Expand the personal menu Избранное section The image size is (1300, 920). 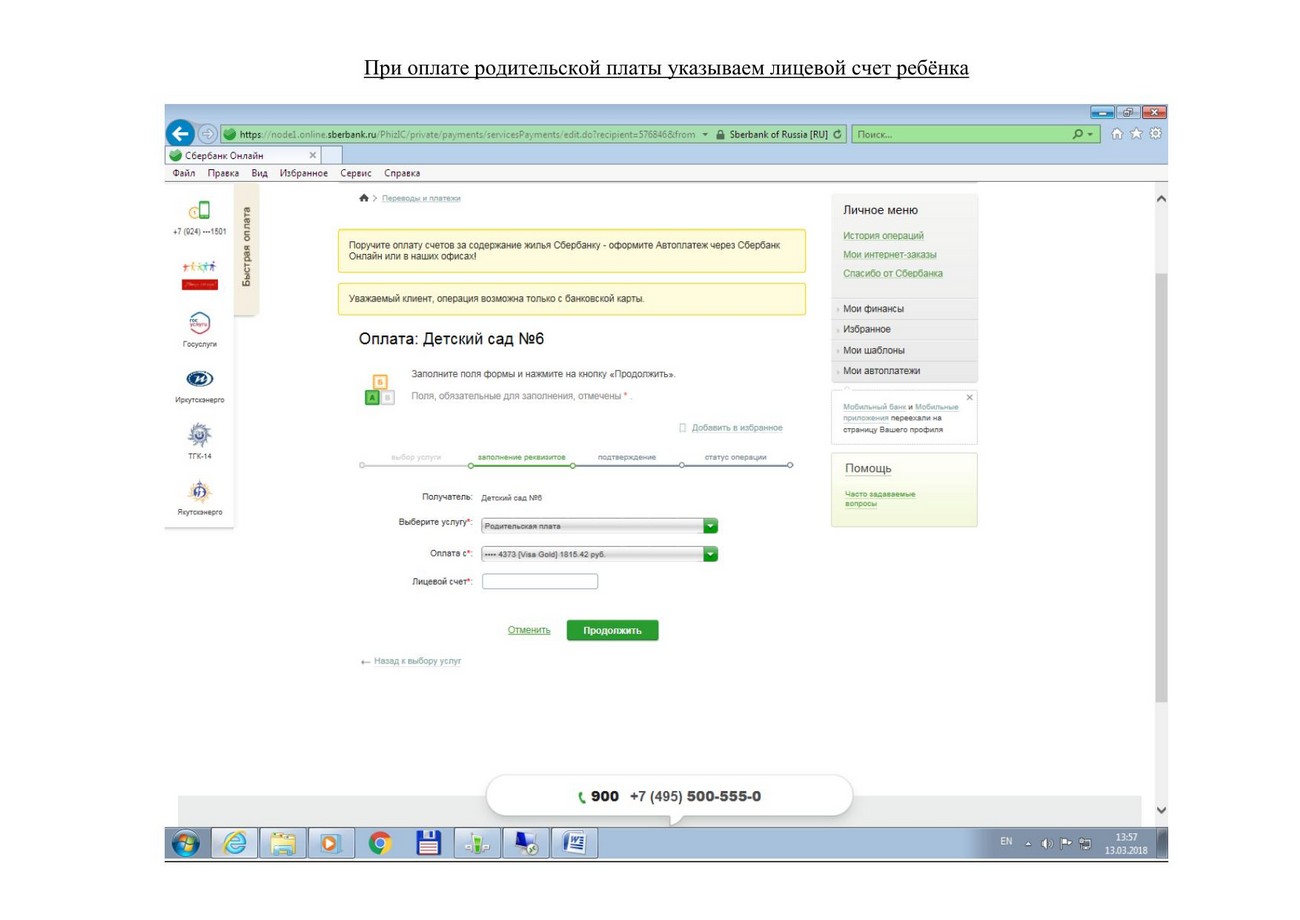(904, 329)
